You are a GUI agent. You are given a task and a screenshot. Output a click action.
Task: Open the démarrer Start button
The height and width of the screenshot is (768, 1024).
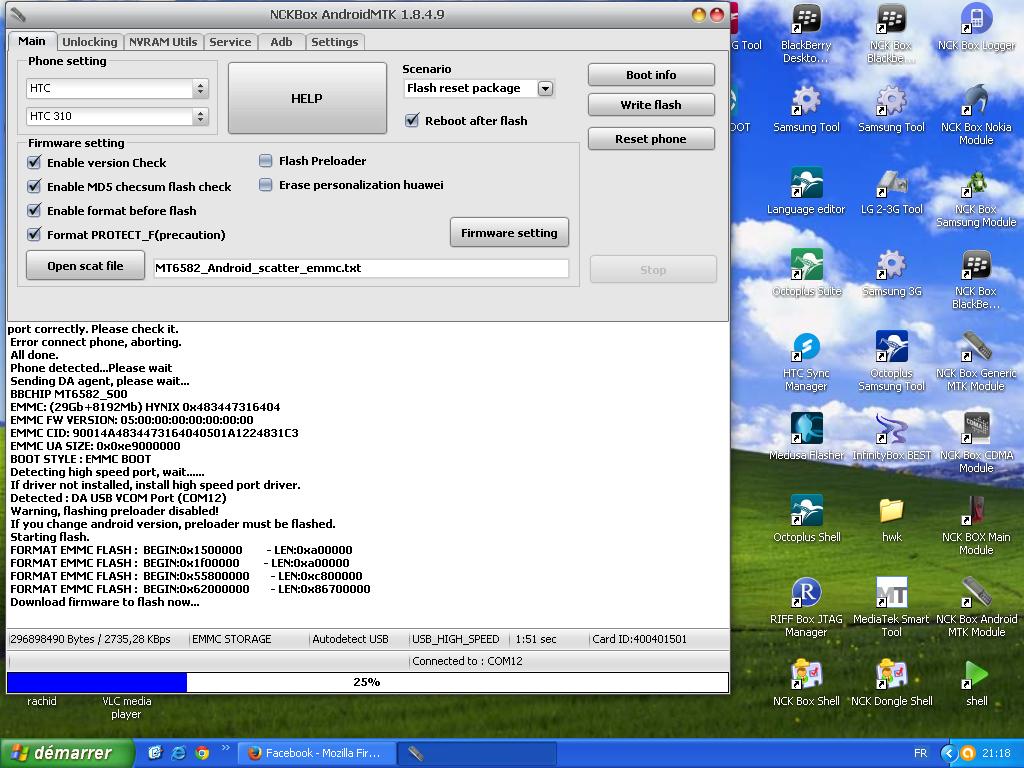pyautogui.click(x=67, y=753)
